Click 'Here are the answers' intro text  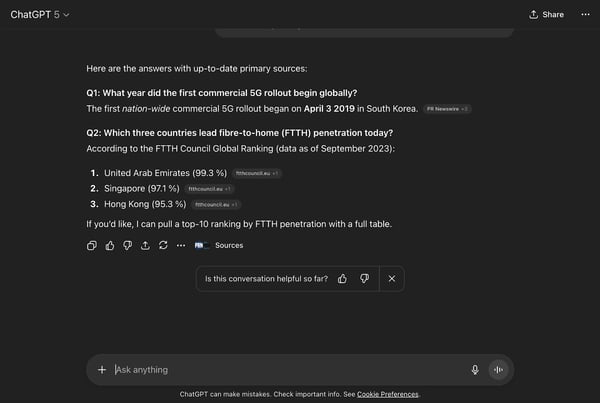coord(197,69)
